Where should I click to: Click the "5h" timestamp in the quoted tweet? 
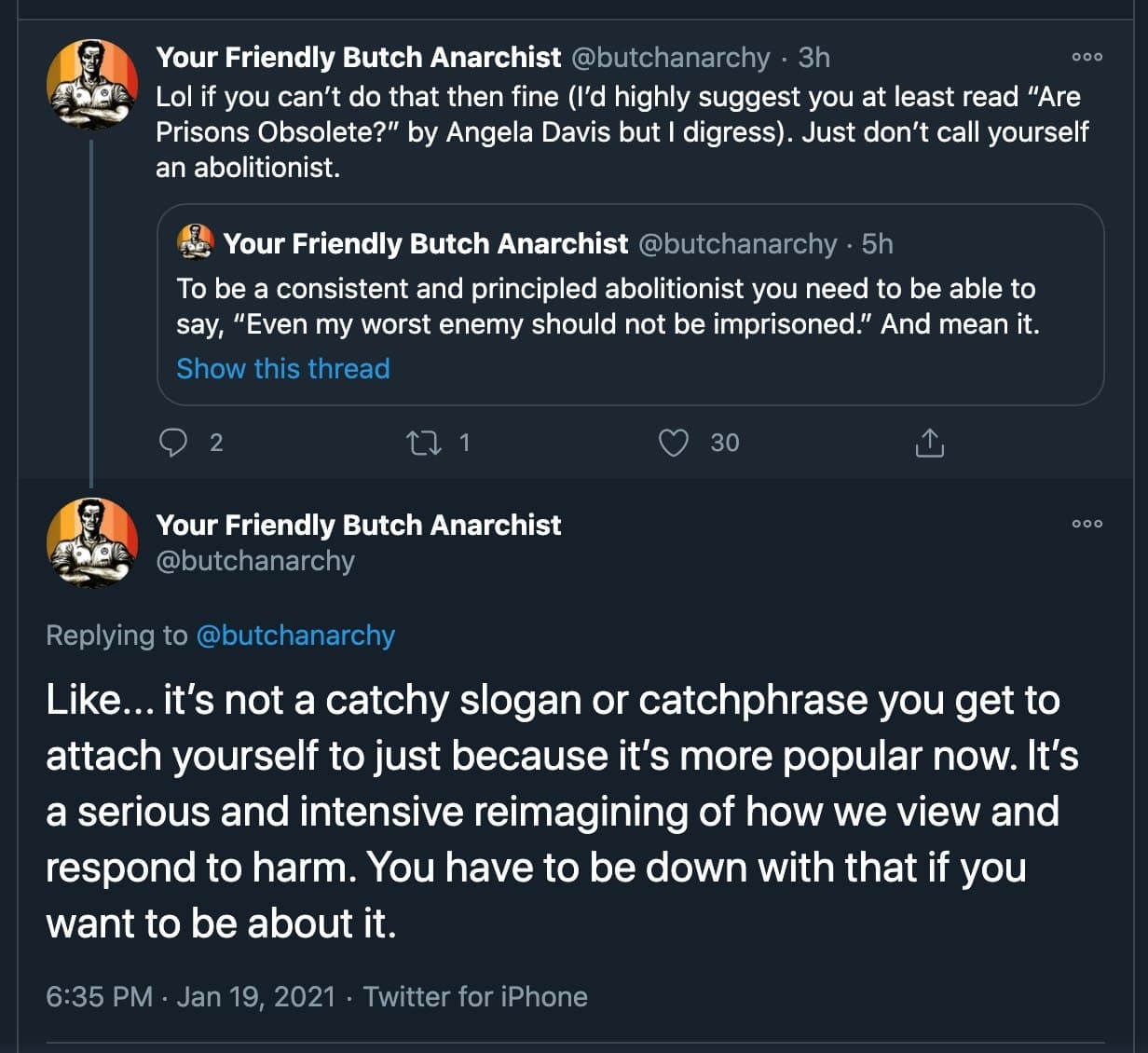[x=878, y=244]
